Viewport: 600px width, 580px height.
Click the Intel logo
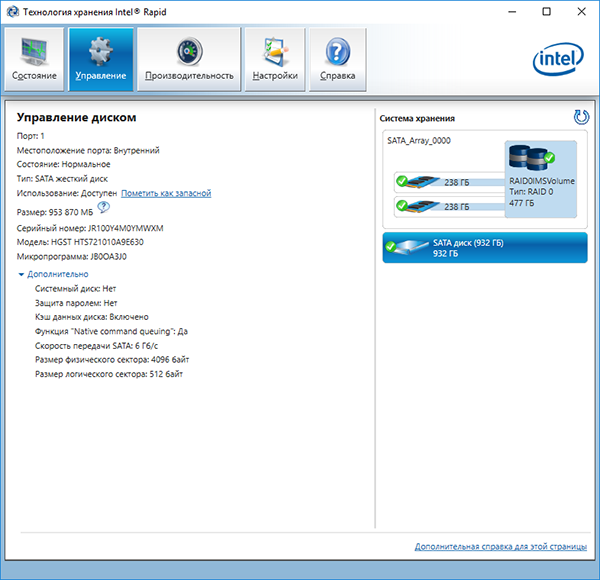pos(558,59)
